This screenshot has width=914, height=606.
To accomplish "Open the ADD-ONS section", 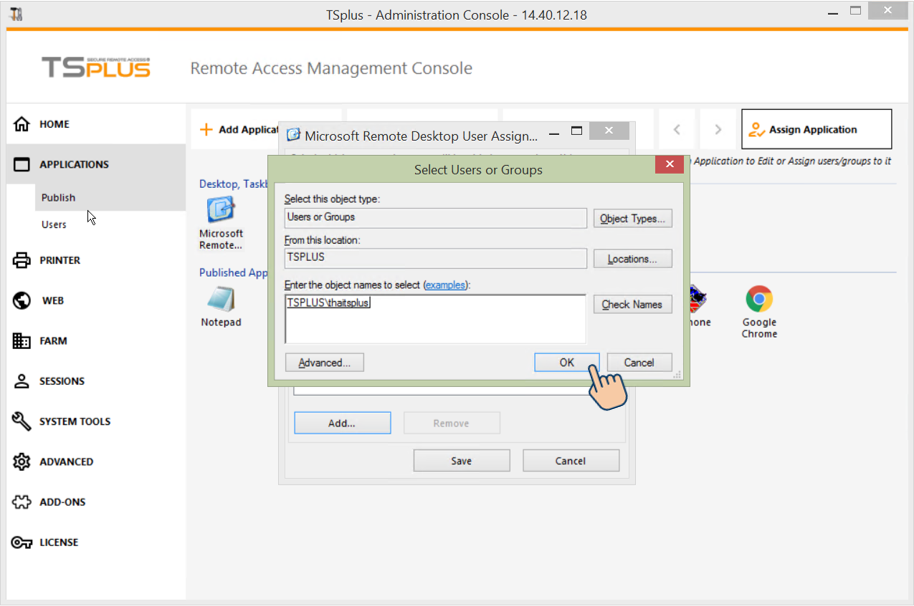I will 62,502.
